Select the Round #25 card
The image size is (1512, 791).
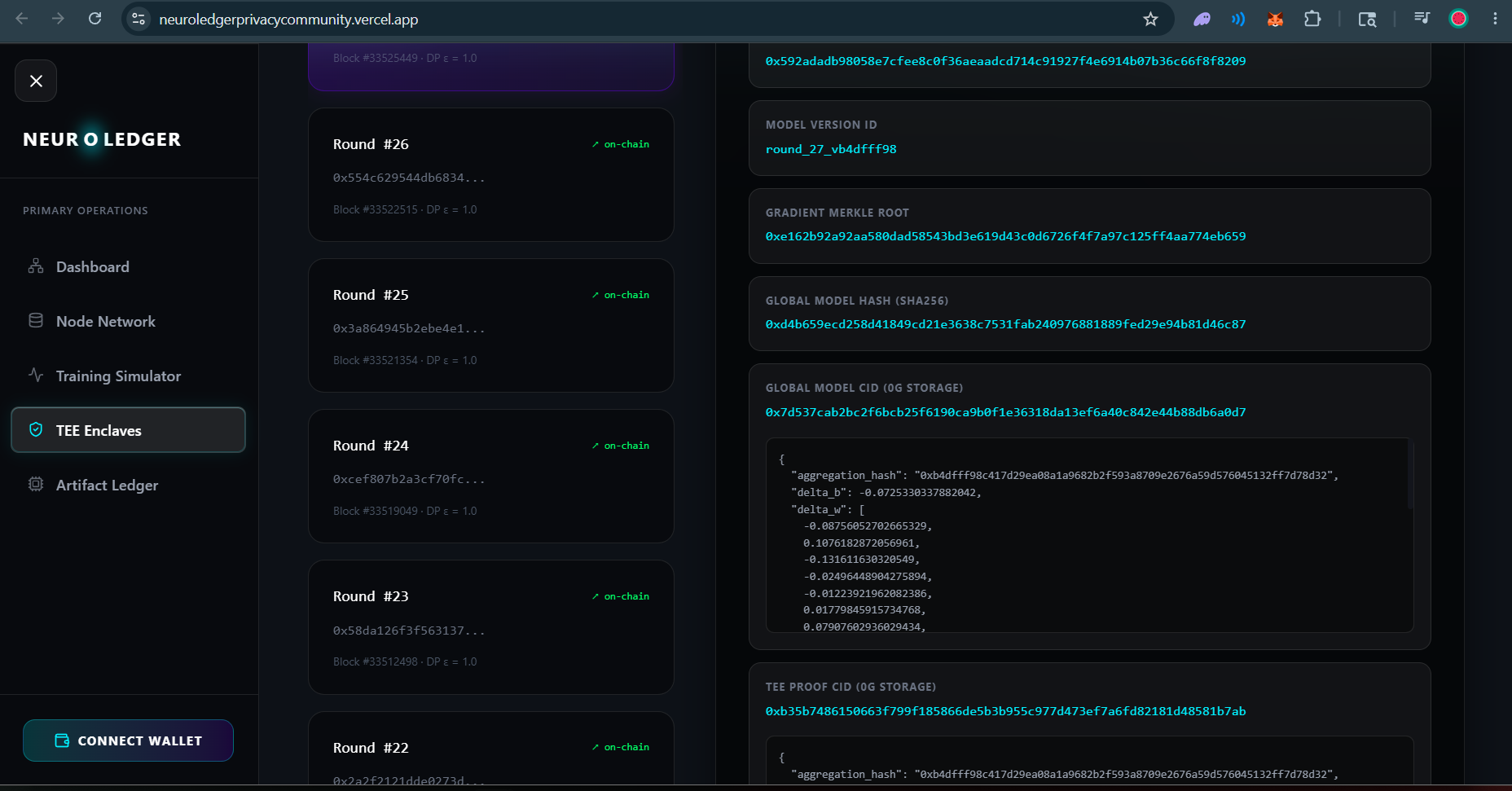(491, 325)
